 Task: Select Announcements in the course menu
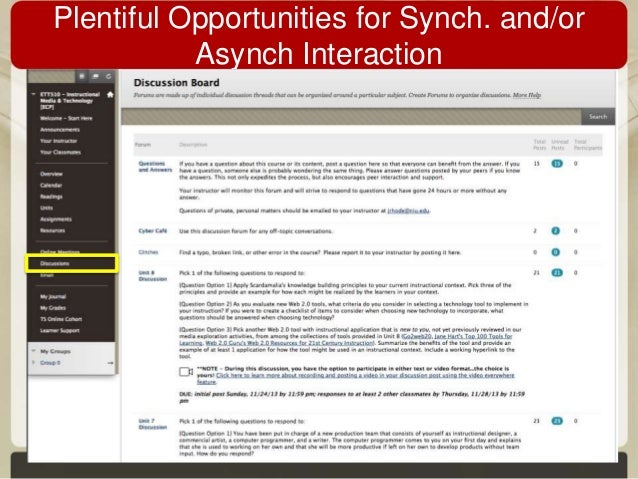60,129
